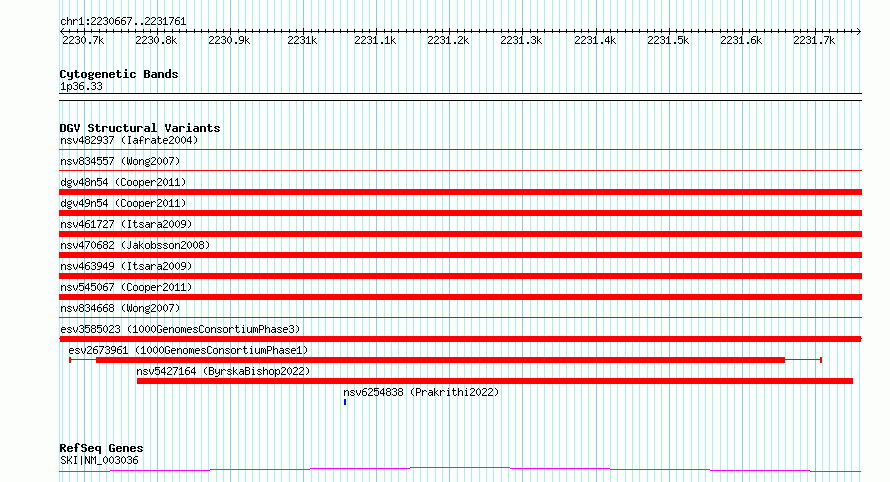Open variant nsv470682 (Jakobsson2008)
Image resolution: width=890 pixels, height=482 pixels.
pyautogui.click(x=135, y=245)
